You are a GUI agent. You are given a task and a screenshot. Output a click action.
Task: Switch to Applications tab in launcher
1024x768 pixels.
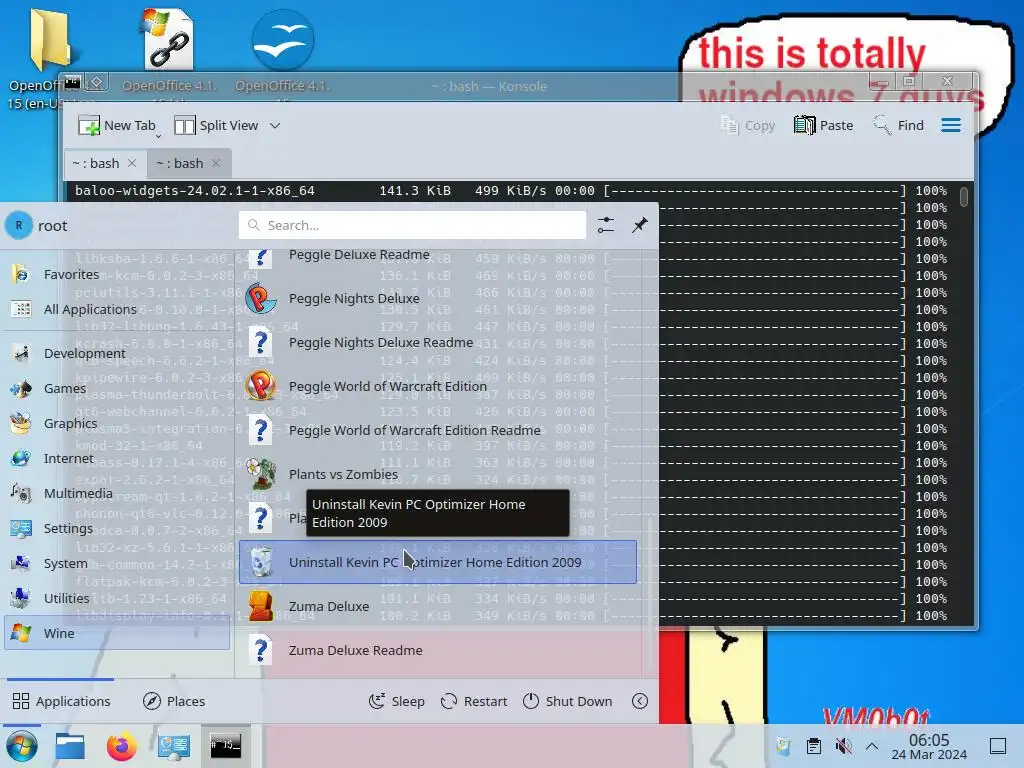(61, 701)
